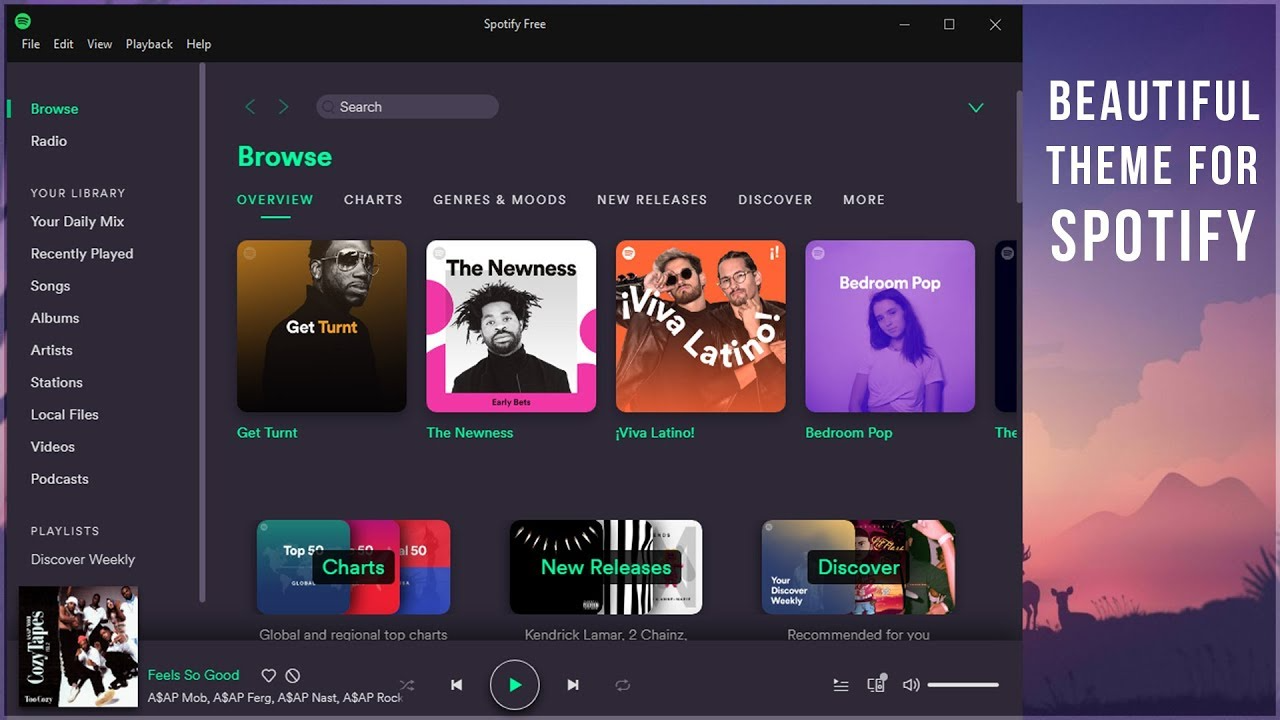This screenshot has height=720, width=1280.
Task: Switch to Genres & Moods tab
Action: [500, 200]
